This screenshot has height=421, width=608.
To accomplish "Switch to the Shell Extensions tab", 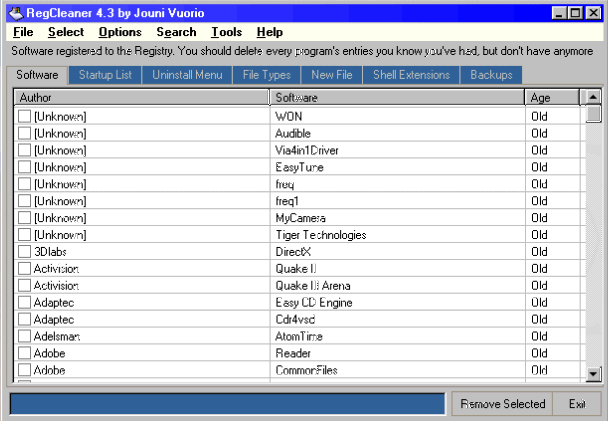I will click(411, 75).
